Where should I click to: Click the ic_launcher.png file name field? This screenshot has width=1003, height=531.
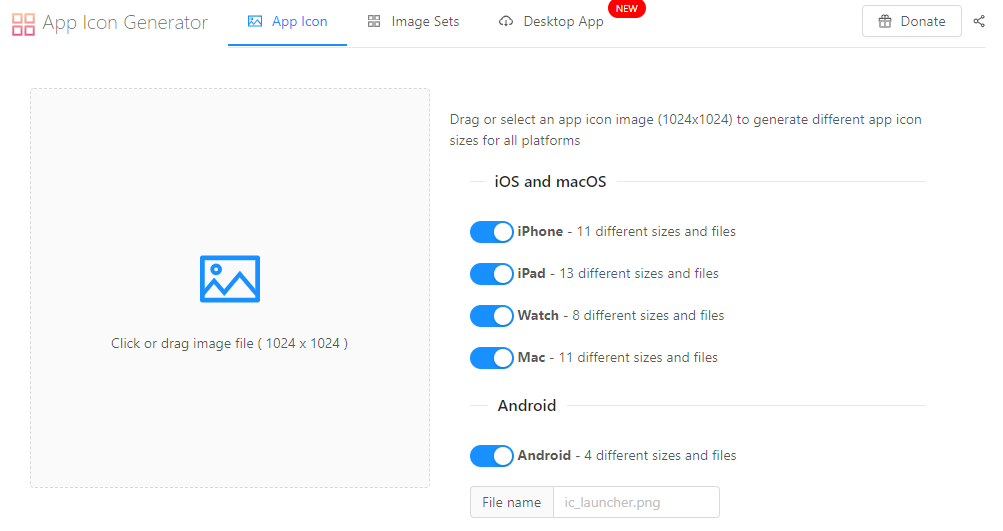[636, 502]
